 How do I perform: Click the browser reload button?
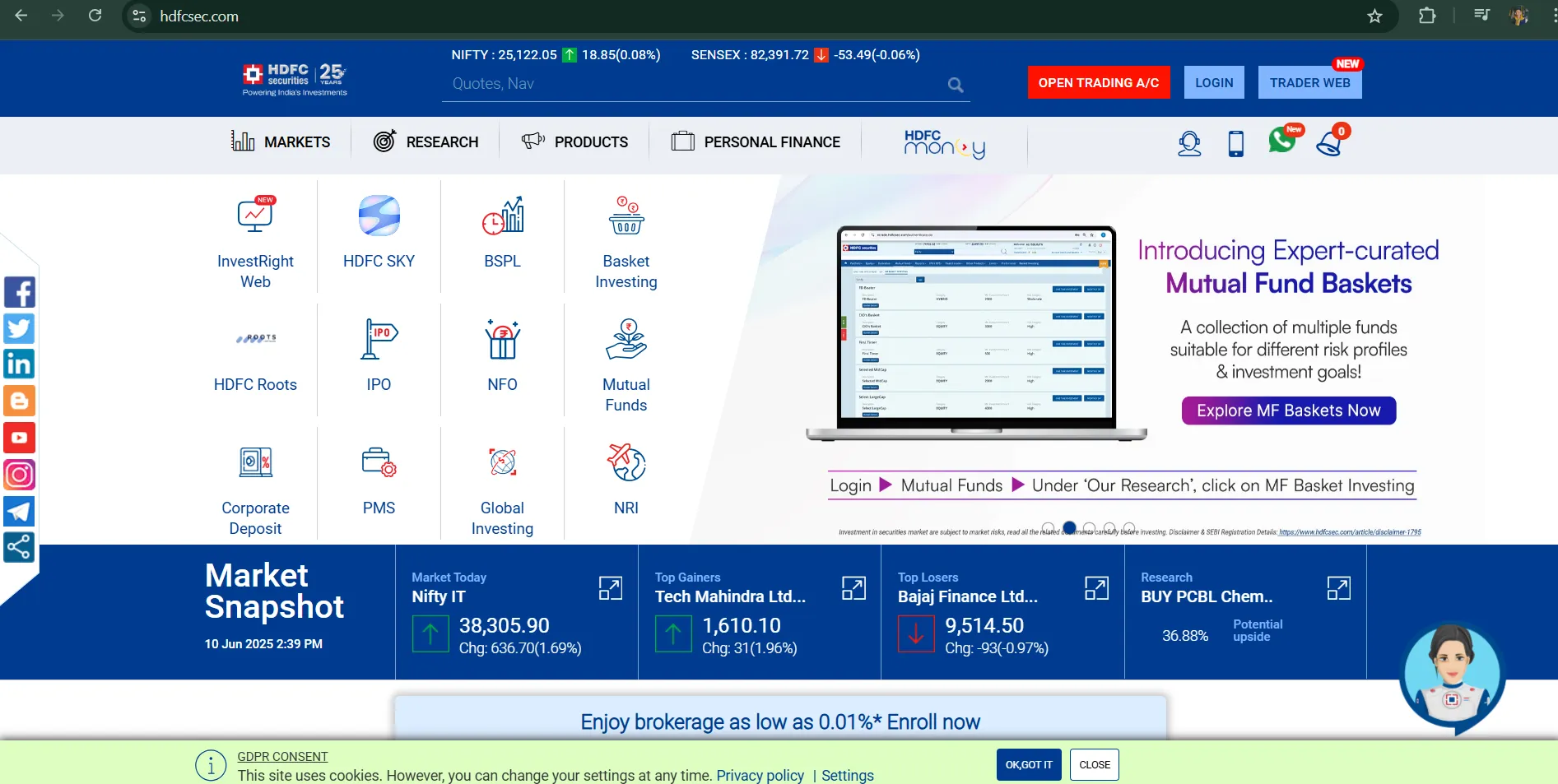click(x=95, y=16)
